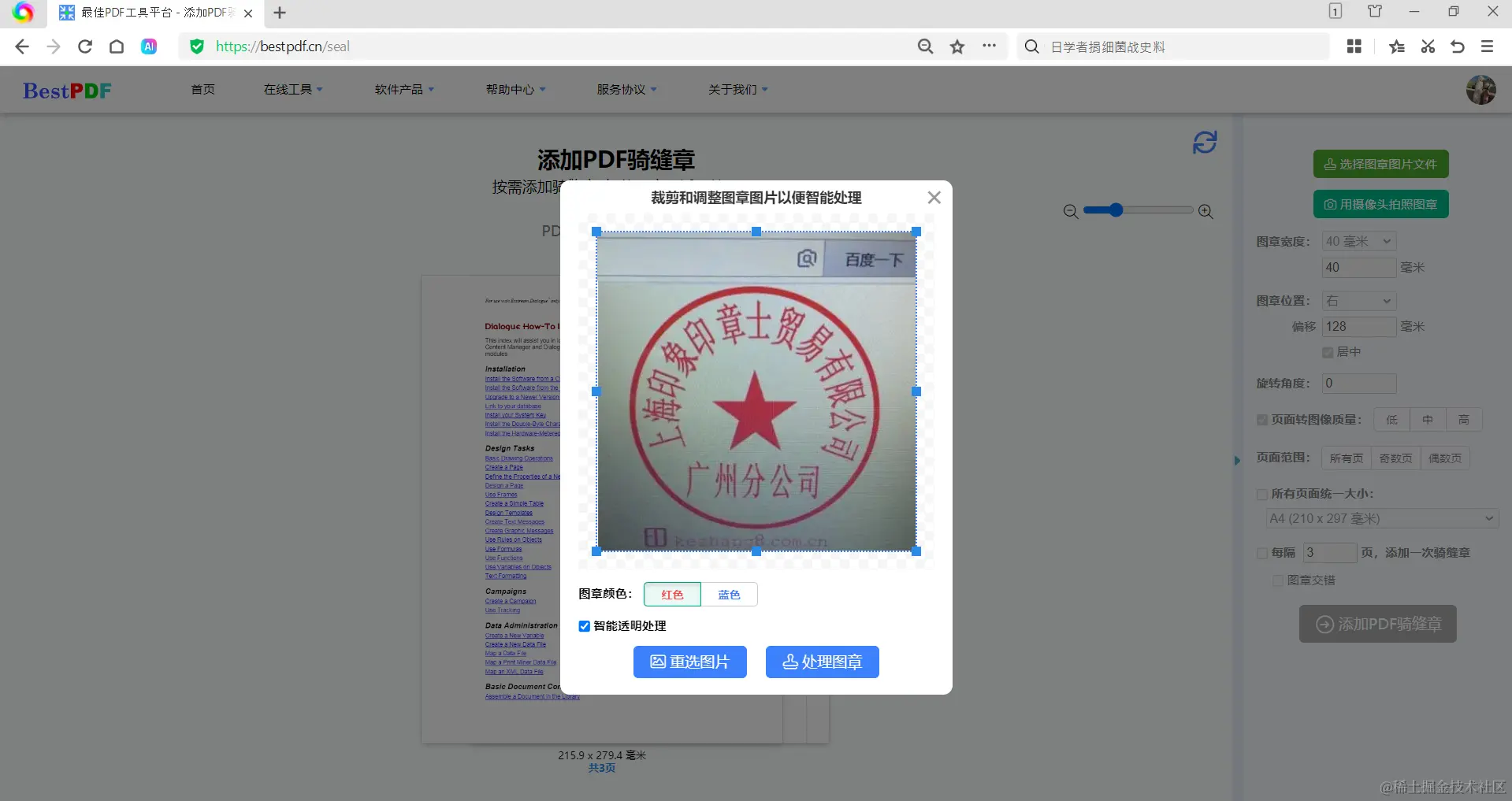Toggle the 居中 checkbox
This screenshot has width=1512, height=801.
1328,352
